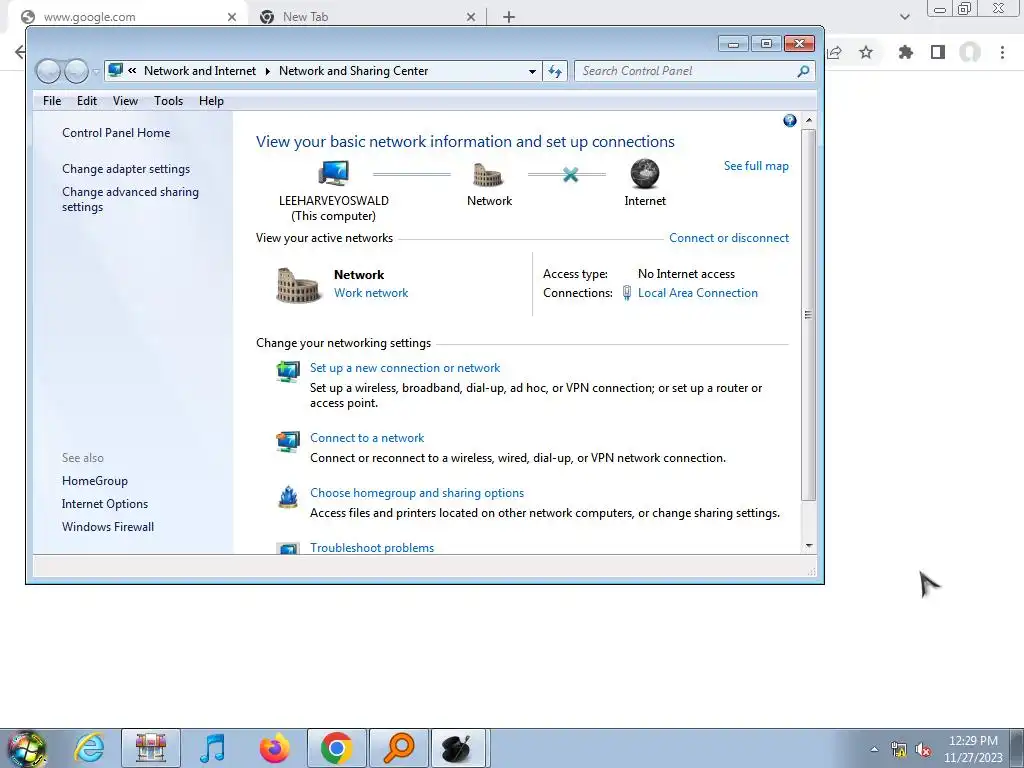Open Firefox from the taskbar

(x=274, y=748)
